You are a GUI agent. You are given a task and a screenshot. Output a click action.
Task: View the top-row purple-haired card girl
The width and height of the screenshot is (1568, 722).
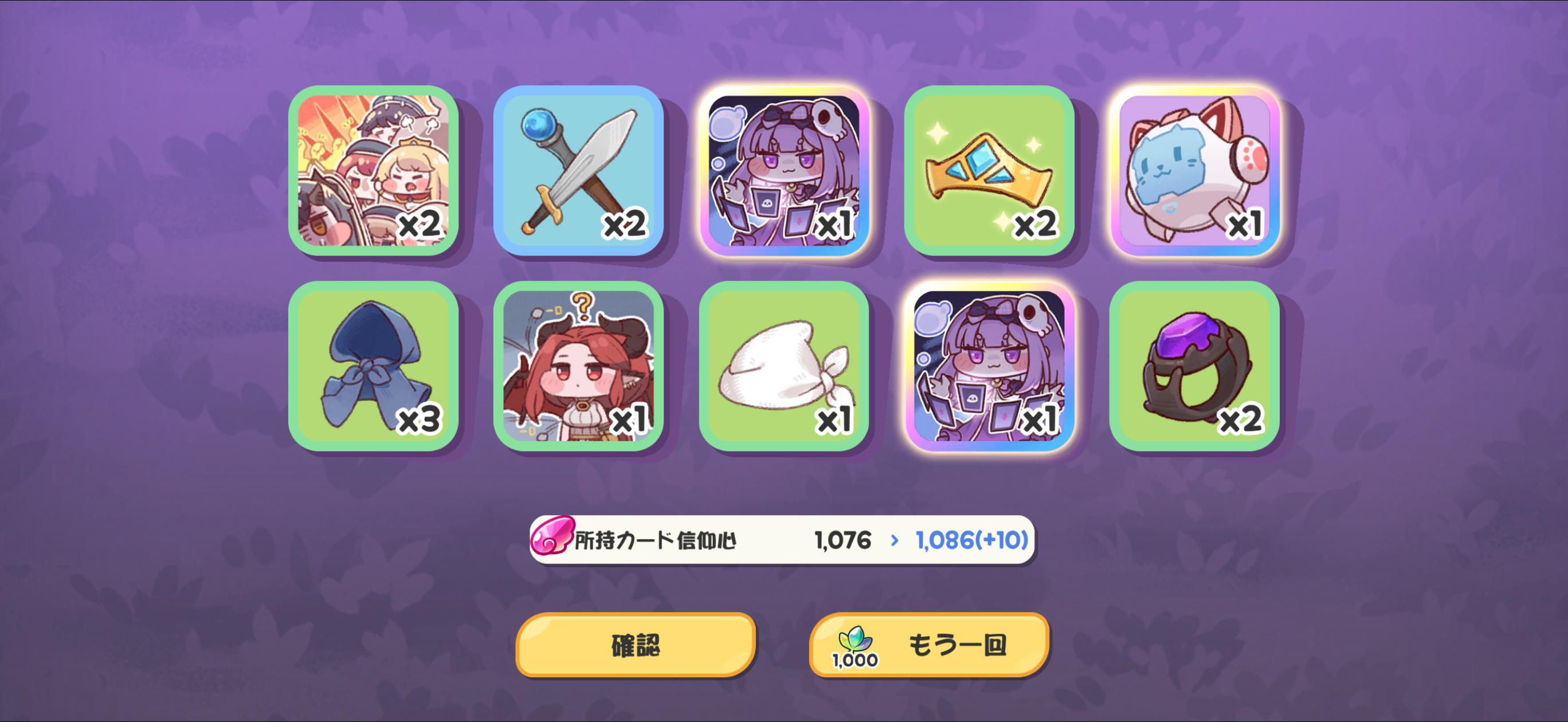(784, 170)
